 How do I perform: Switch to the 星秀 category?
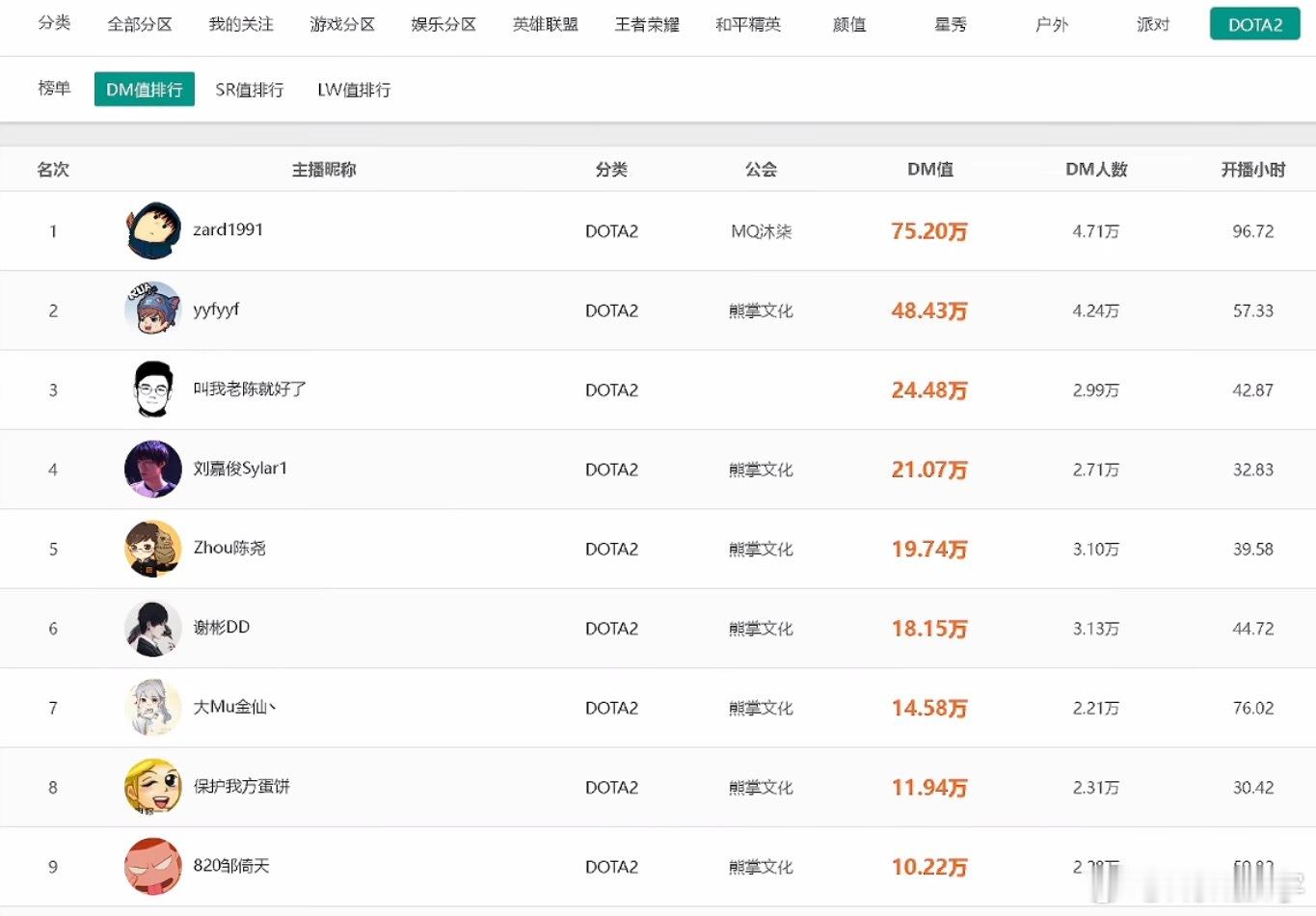951,24
